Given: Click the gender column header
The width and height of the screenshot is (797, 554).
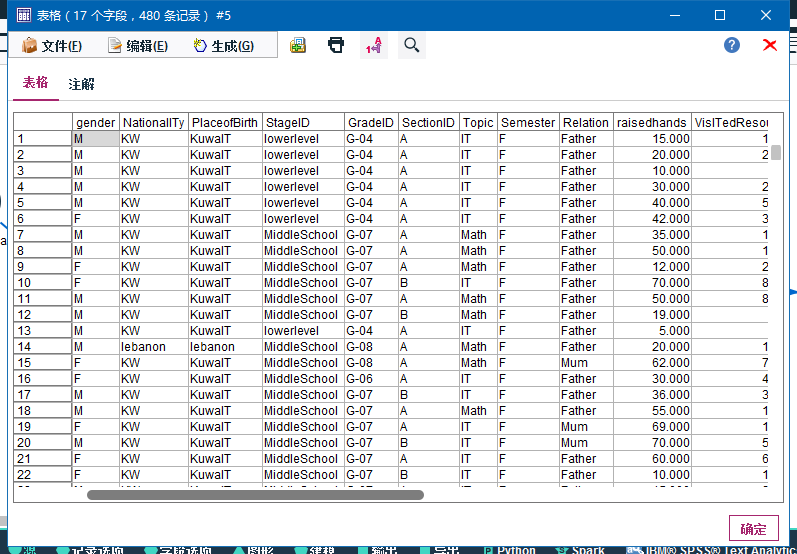Looking at the screenshot, I should pyautogui.click(x=96, y=122).
